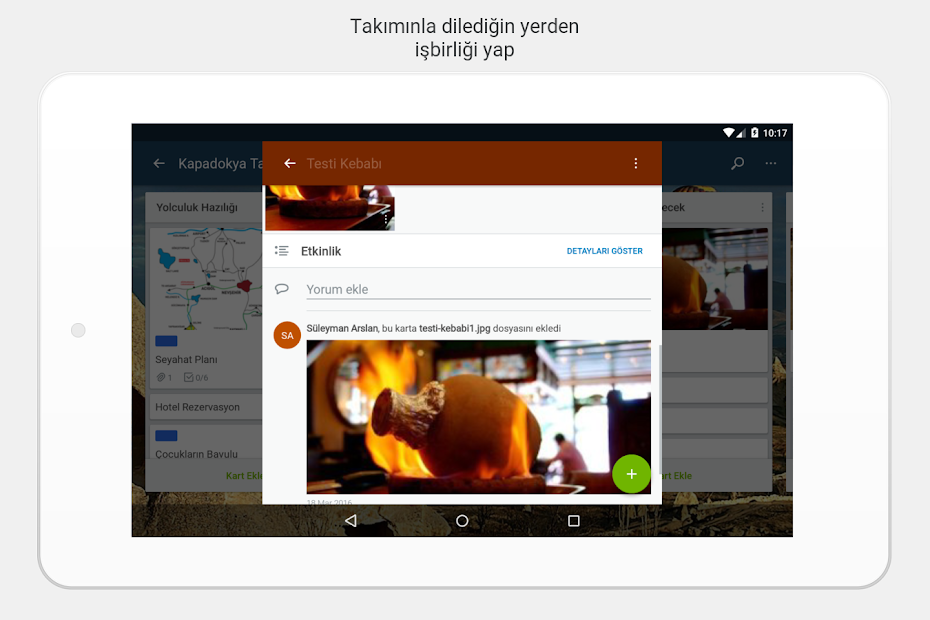Tap the 10:17 clock
Image resolution: width=930 pixels, height=620 pixels.
tap(775, 133)
